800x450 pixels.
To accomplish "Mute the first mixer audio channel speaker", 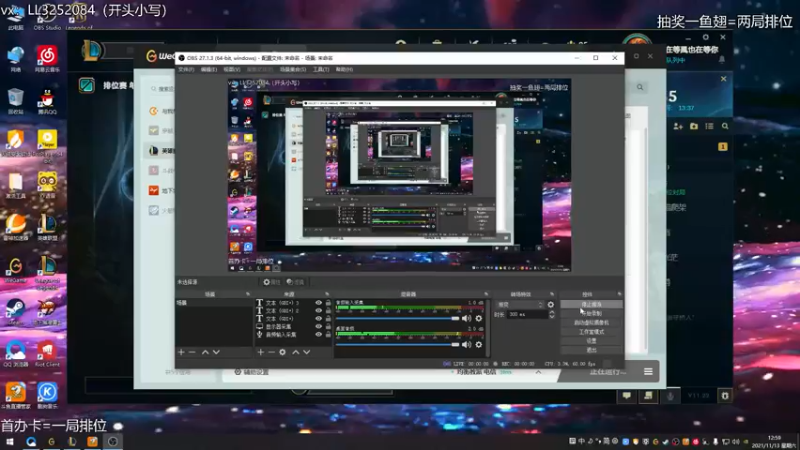I will tap(466, 318).
